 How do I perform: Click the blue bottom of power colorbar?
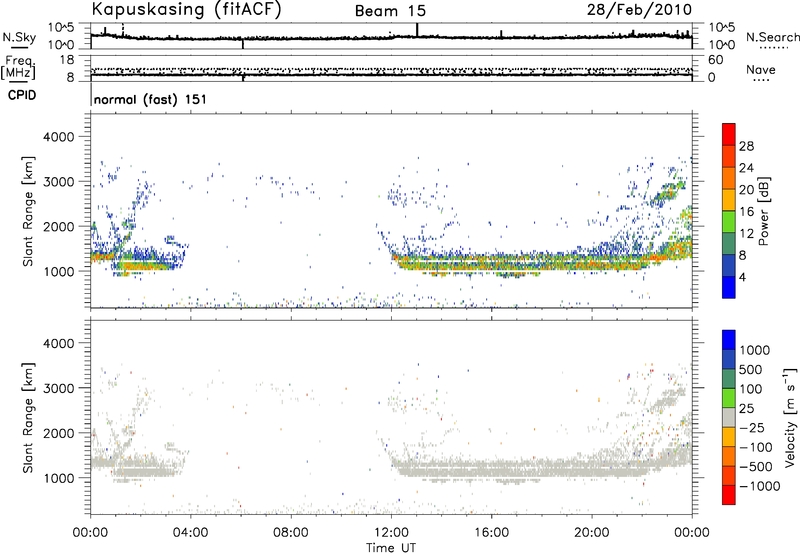pos(729,287)
